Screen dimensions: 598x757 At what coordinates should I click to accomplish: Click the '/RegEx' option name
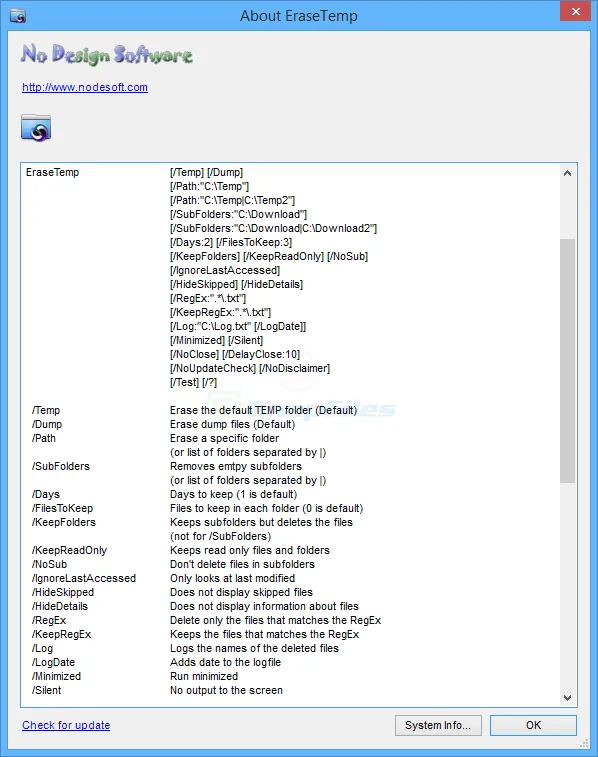click(x=49, y=620)
